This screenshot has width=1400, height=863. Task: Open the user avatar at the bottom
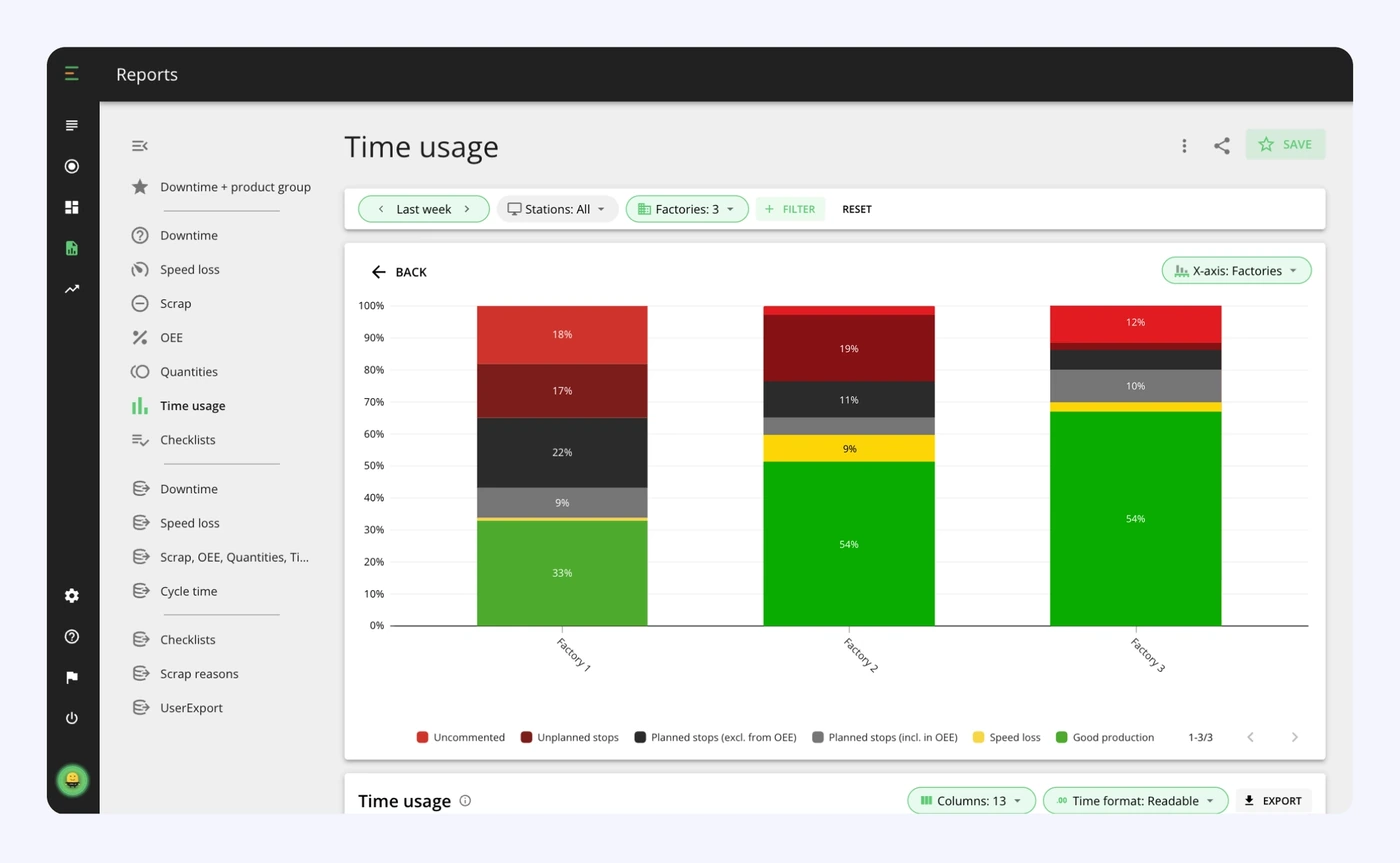point(72,779)
